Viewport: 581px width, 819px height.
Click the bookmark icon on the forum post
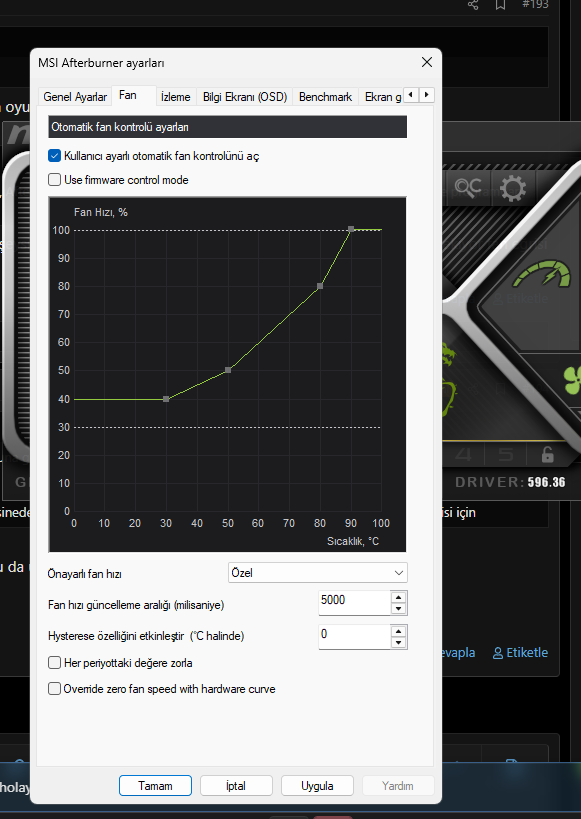(501, 5)
